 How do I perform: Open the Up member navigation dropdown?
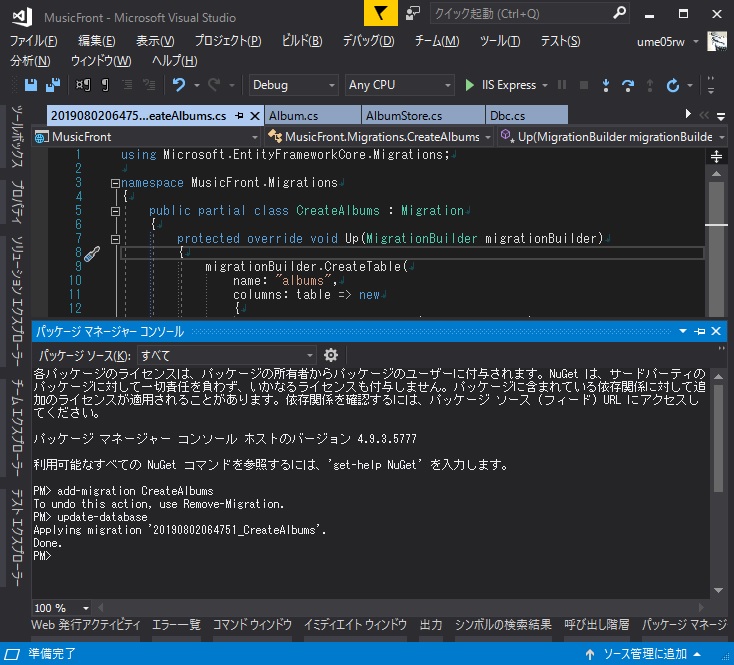pyautogui.click(x=612, y=137)
